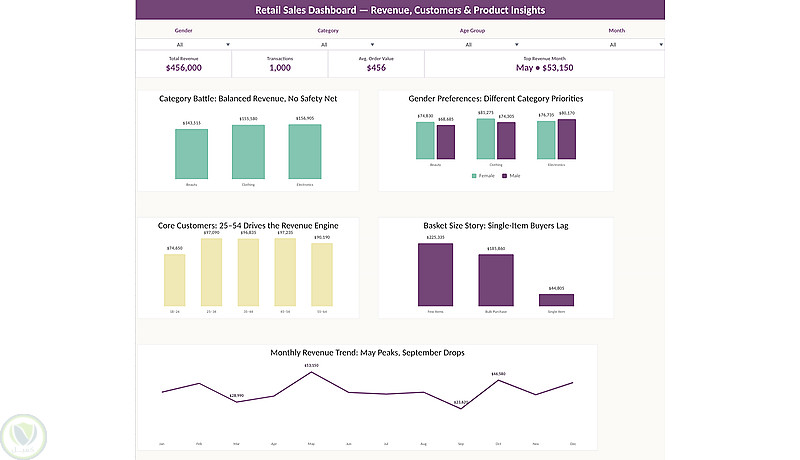Click the Top Revenue Month card
Viewport: 800px width, 460px height.
[x=544, y=64]
